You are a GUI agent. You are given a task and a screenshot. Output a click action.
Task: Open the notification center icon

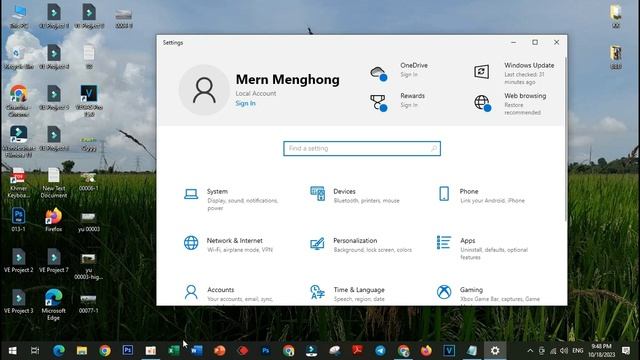click(x=626, y=351)
